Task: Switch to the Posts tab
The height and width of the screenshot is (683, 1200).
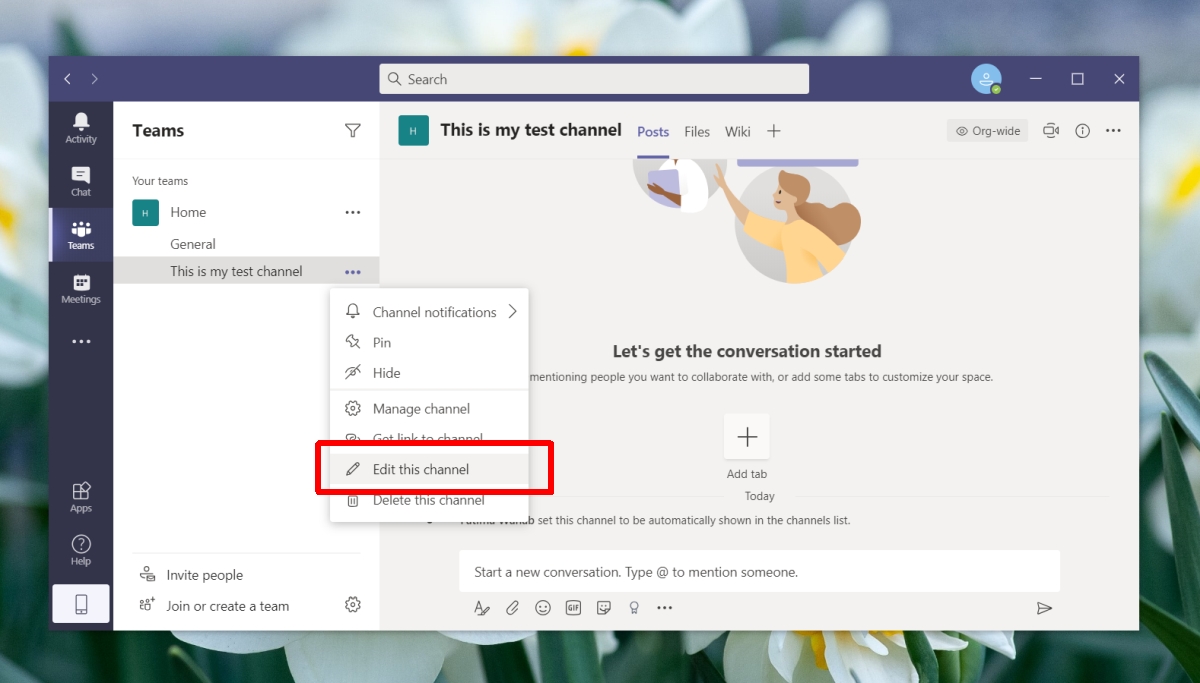Action: [653, 131]
